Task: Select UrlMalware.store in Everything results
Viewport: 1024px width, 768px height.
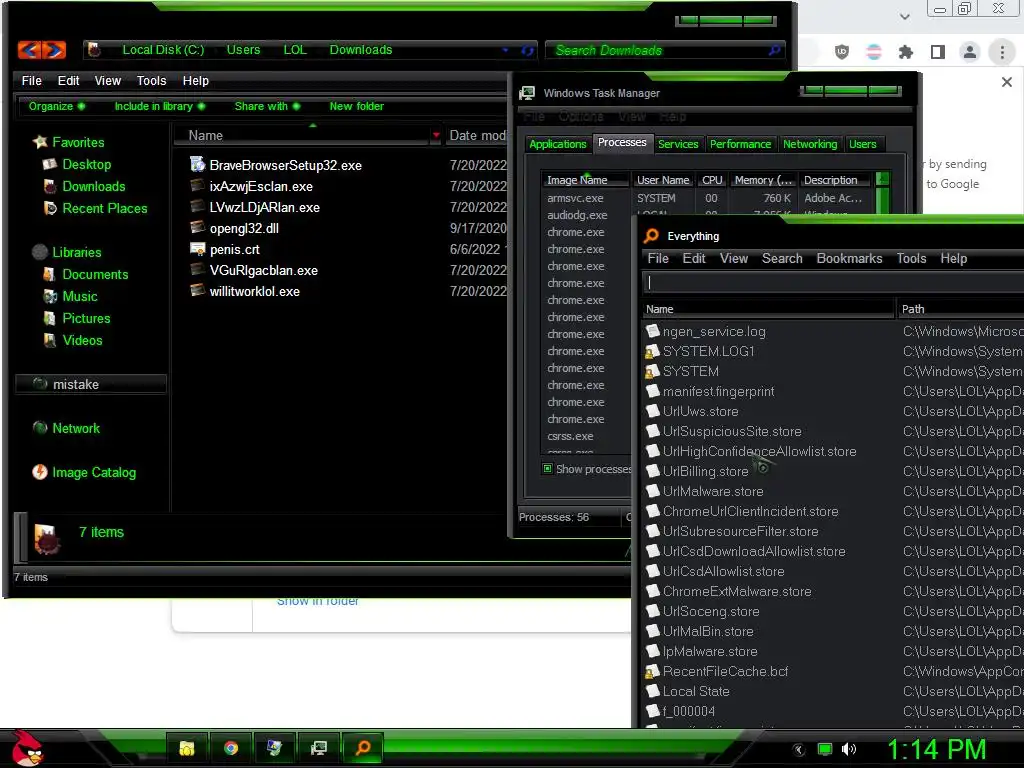Action: pyautogui.click(x=712, y=491)
